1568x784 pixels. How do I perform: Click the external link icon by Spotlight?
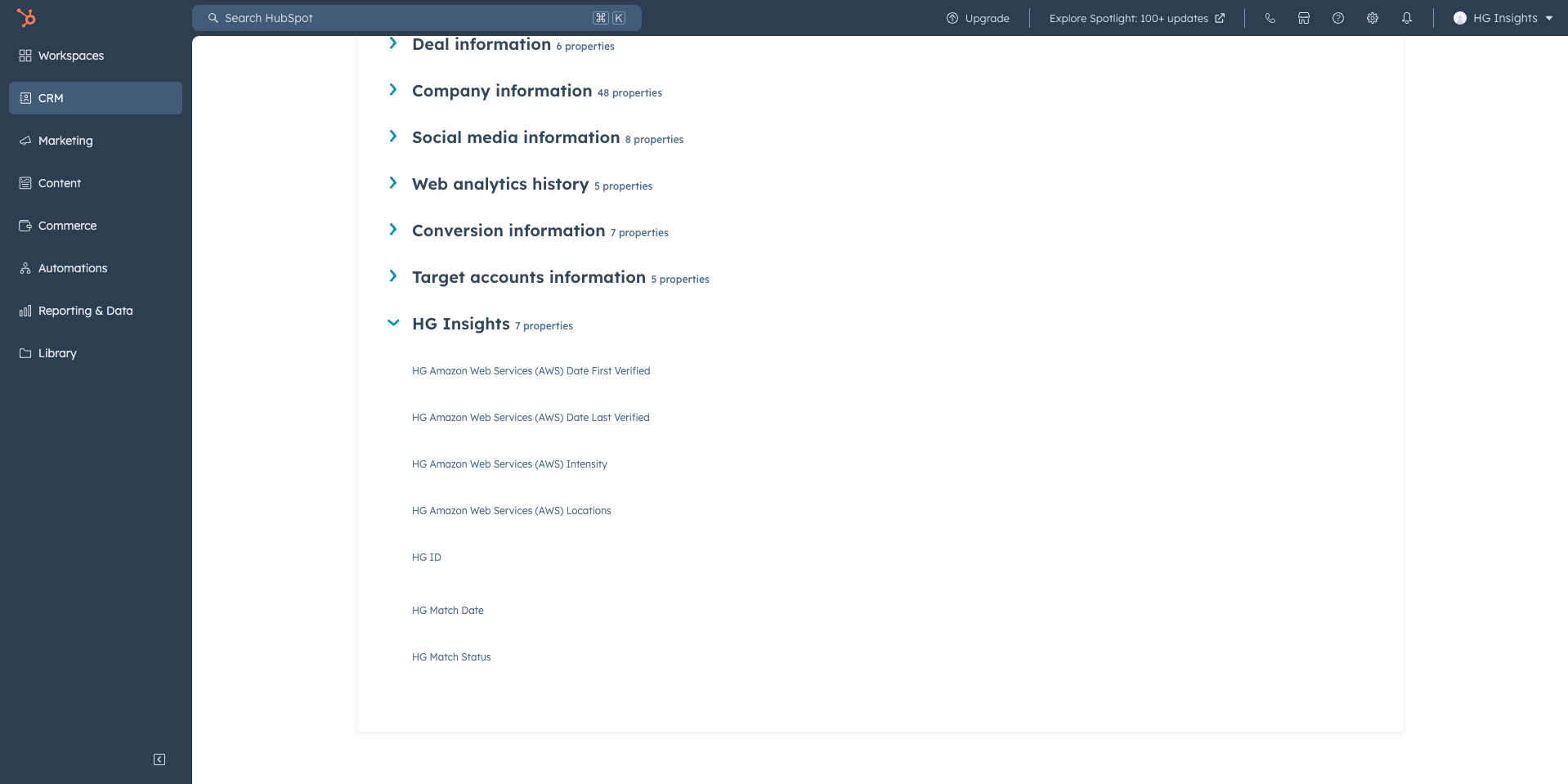(1220, 18)
